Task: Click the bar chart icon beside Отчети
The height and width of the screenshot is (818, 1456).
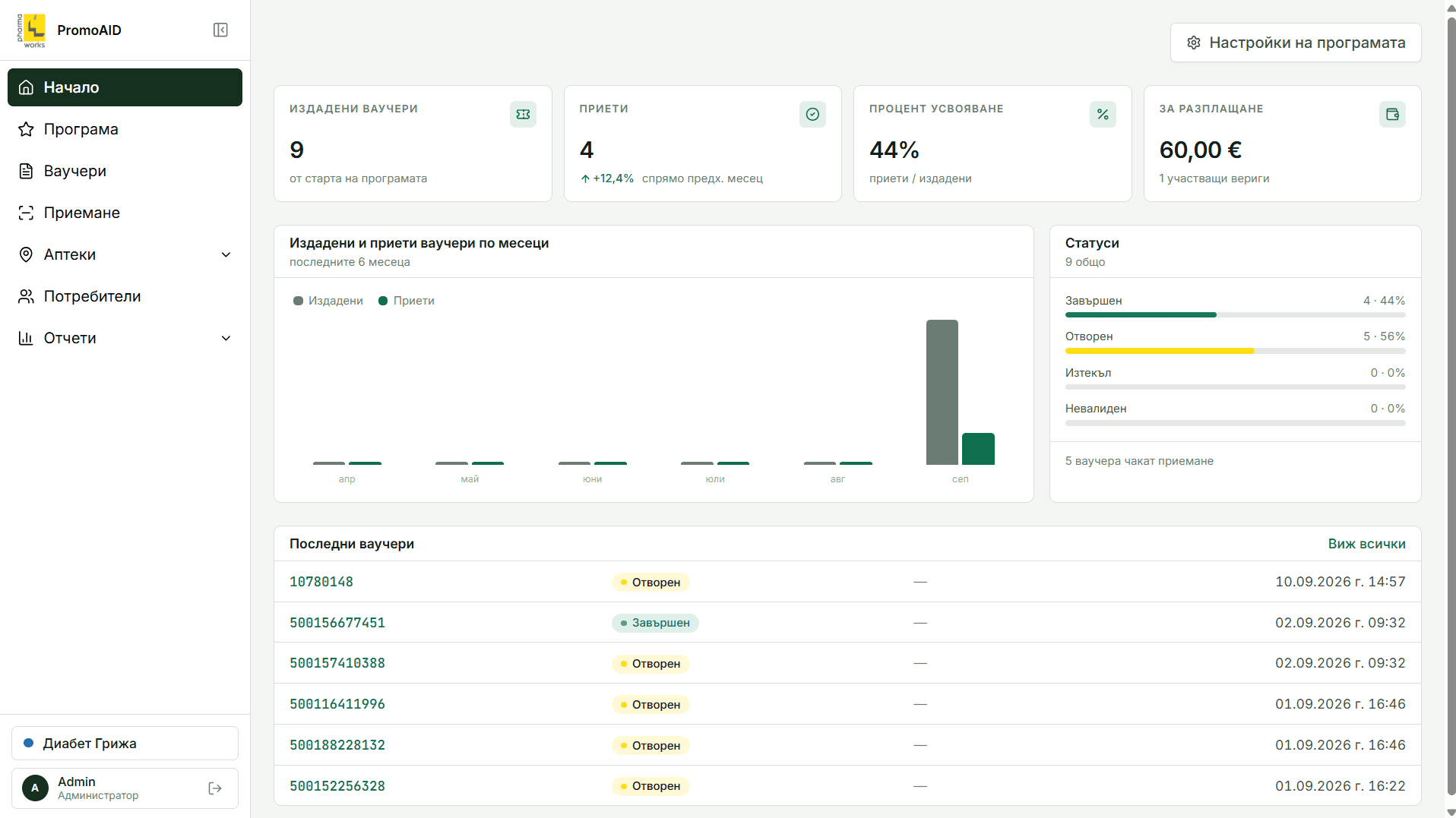Action: (x=26, y=338)
